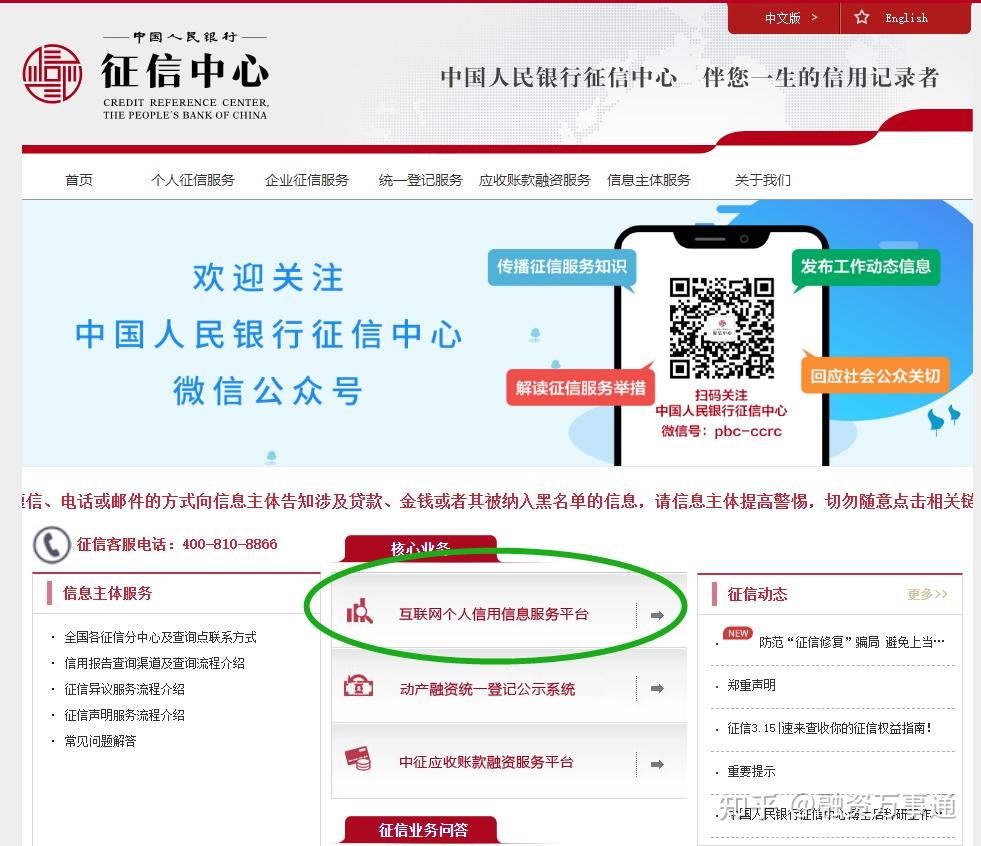Click the scrolling red warning notice text
The image size is (981, 846).
[x=497, y=501]
